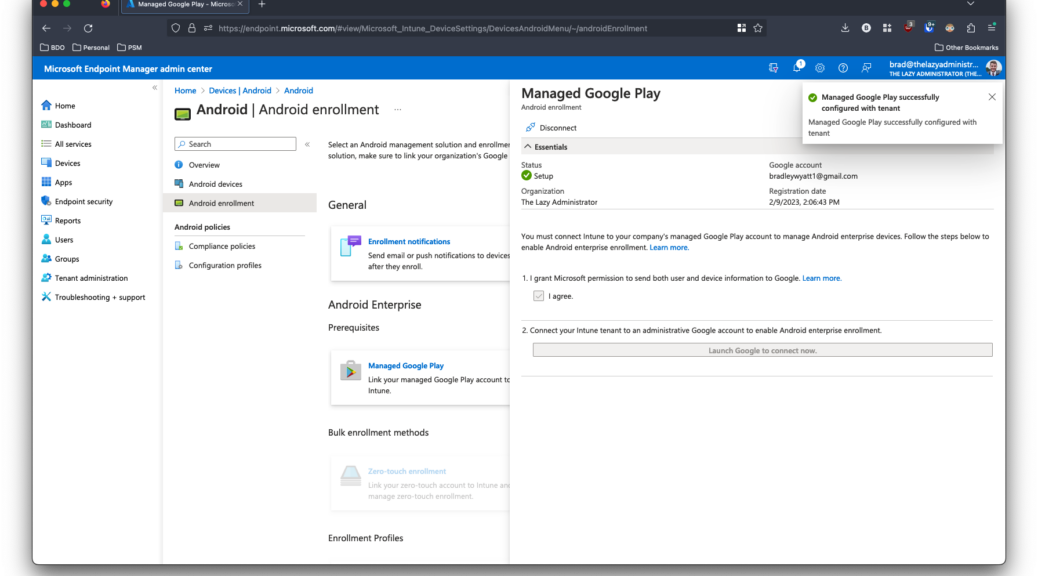Open the BDO bookmarks folder

[53, 48]
